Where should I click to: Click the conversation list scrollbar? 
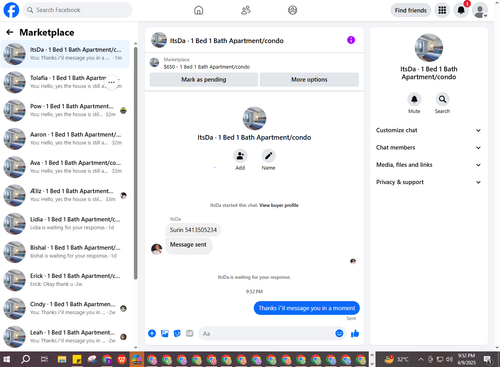[135, 163]
